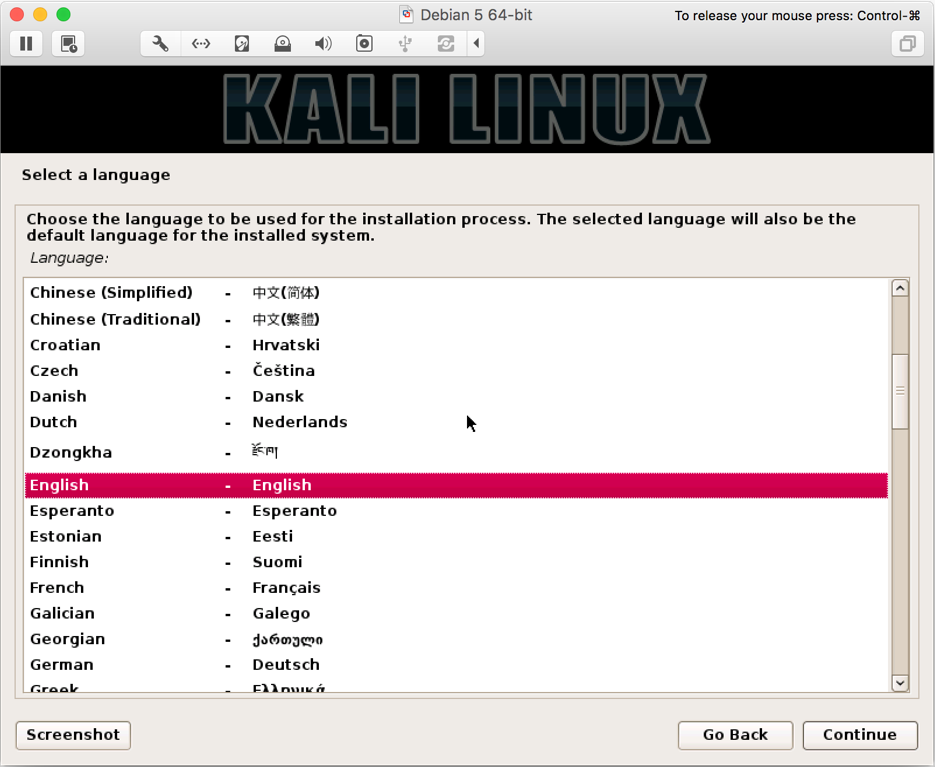Select Chinese (Simplified) language
This screenshot has height=767, width=935.
pyautogui.click(x=456, y=293)
